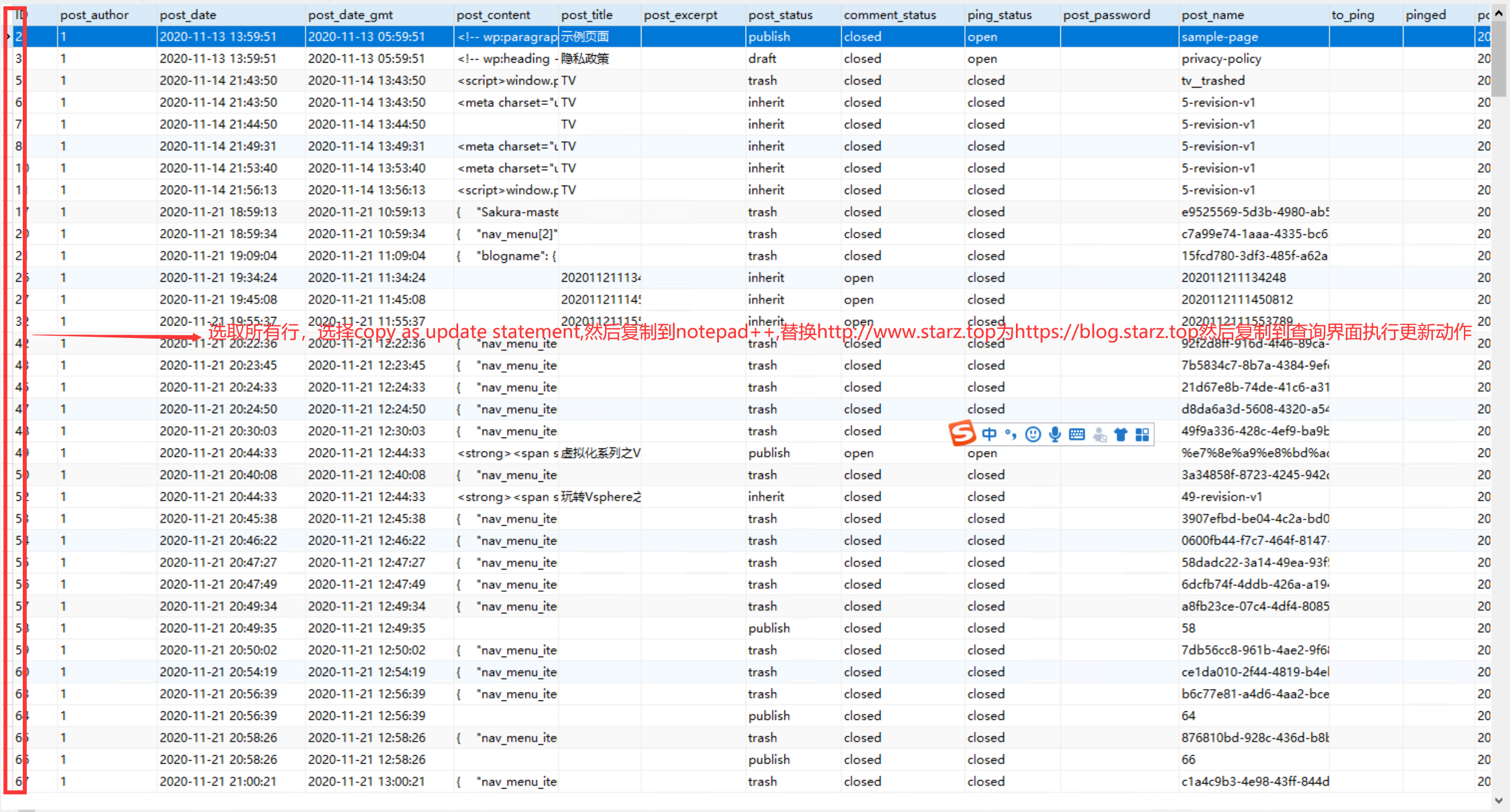Open Sogou skin shop shirt icon
1510x812 pixels.
tap(1121, 434)
